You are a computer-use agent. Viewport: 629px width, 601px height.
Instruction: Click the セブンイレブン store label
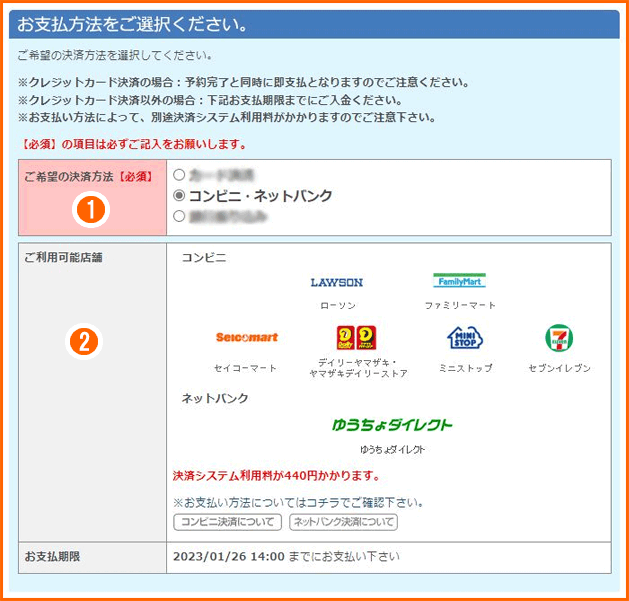(x=560, y=368)
